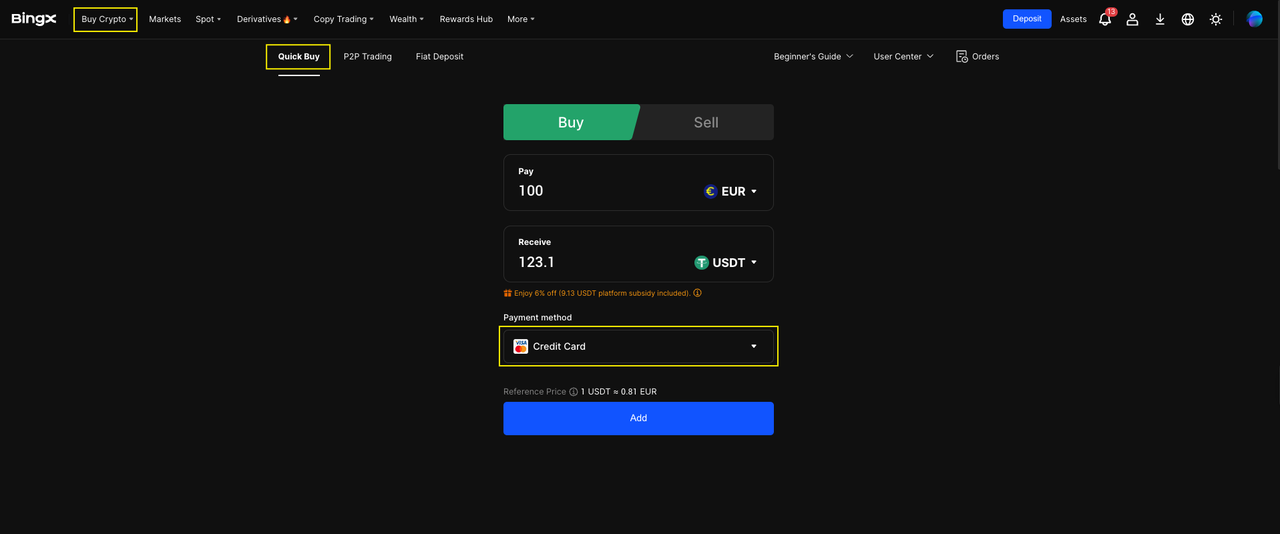Click the Deposit button
Viewport: 1280px width, 534px height.
[1026, 19]
